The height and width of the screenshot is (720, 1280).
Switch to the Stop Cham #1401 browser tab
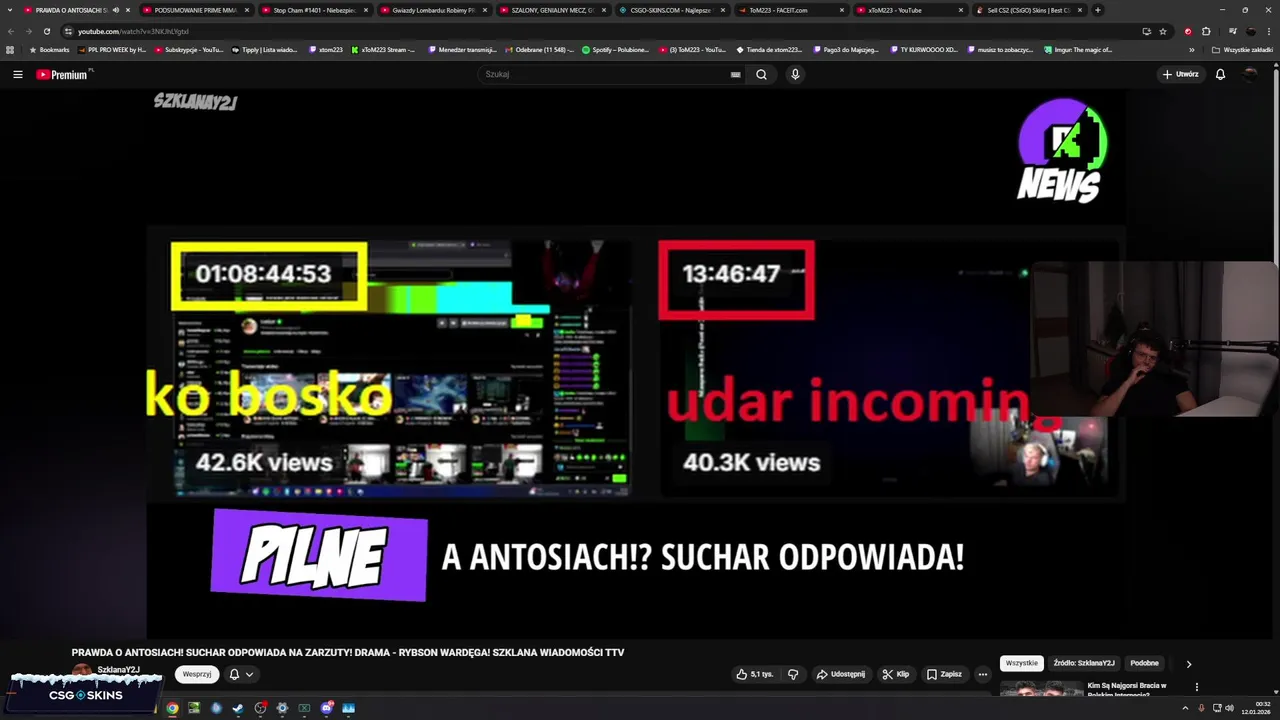(314, 10)
